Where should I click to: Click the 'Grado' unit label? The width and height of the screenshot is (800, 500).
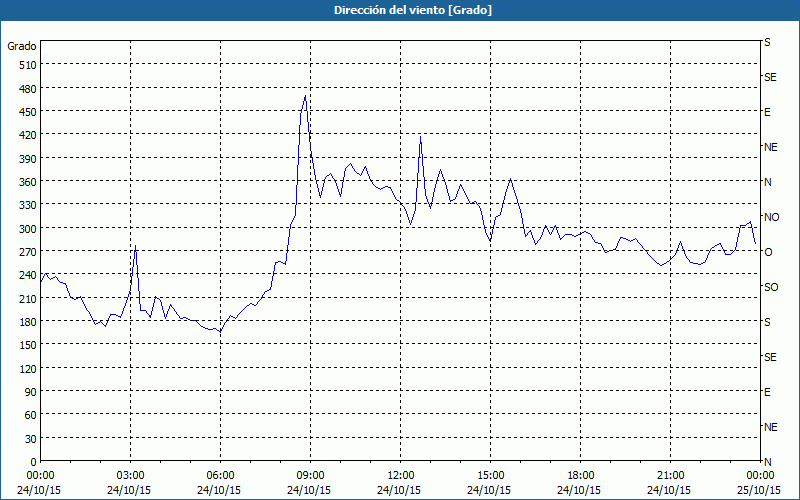[22, 46]
